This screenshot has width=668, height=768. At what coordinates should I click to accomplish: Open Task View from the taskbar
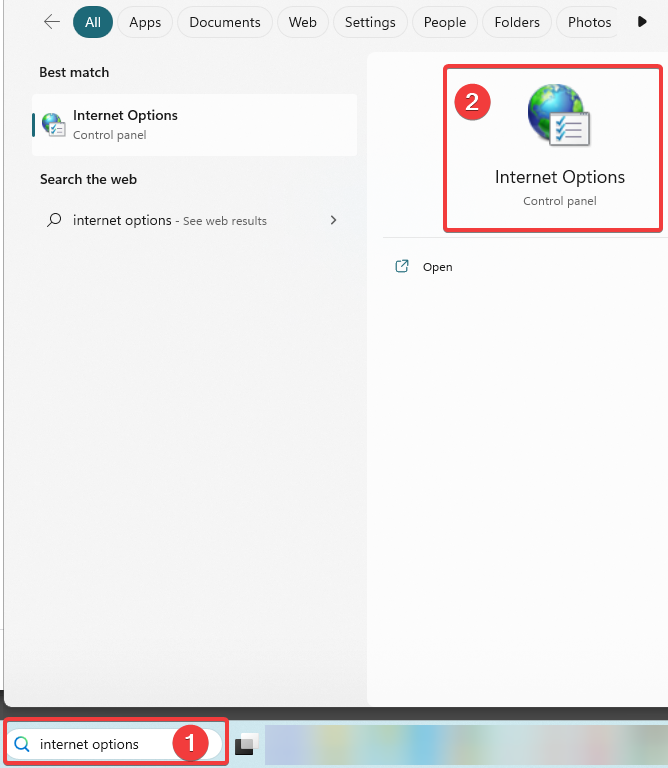[x=246, y=744]
